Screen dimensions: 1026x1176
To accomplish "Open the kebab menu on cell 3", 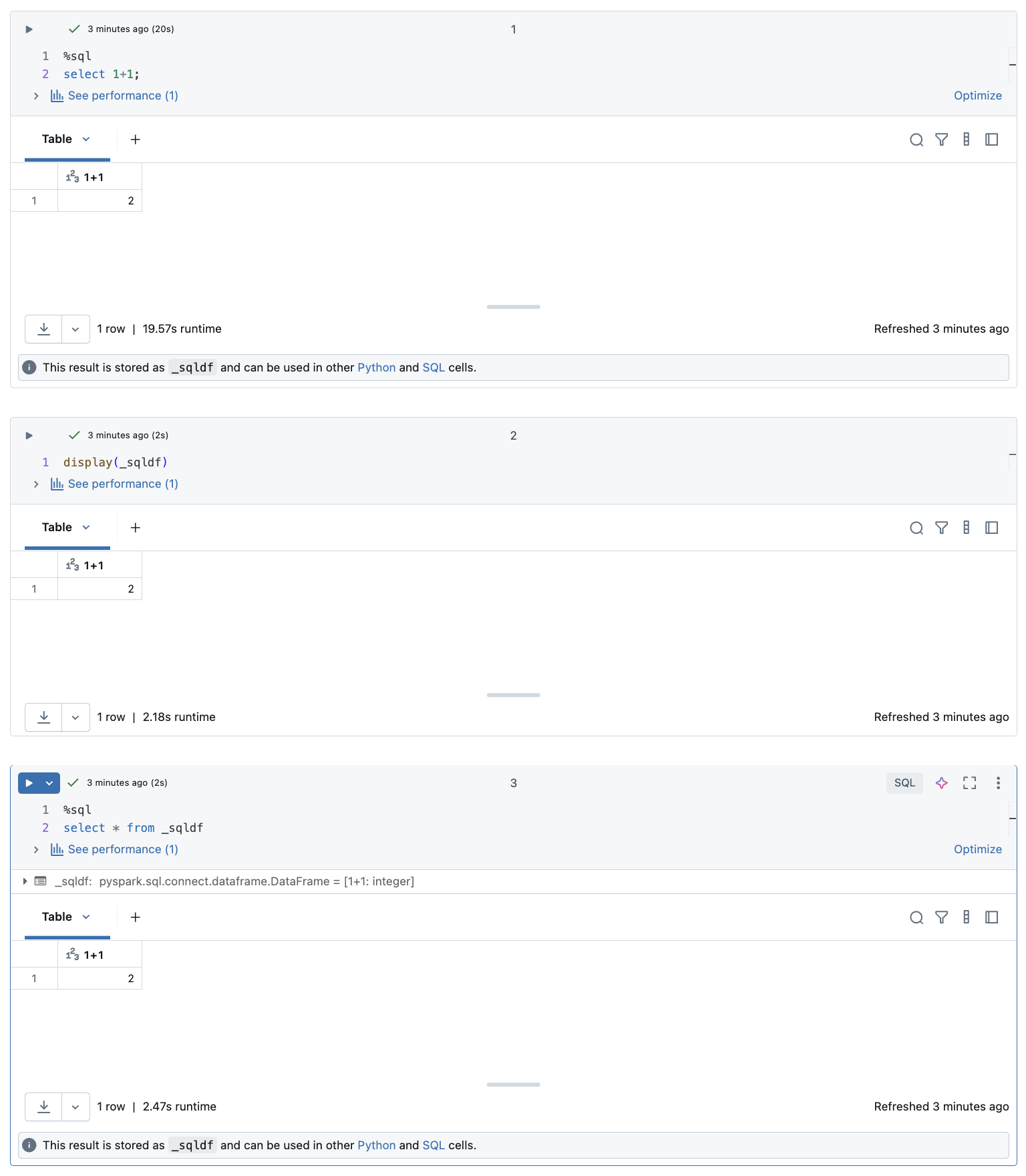I will pyautogui.click(x=998, y=782).
